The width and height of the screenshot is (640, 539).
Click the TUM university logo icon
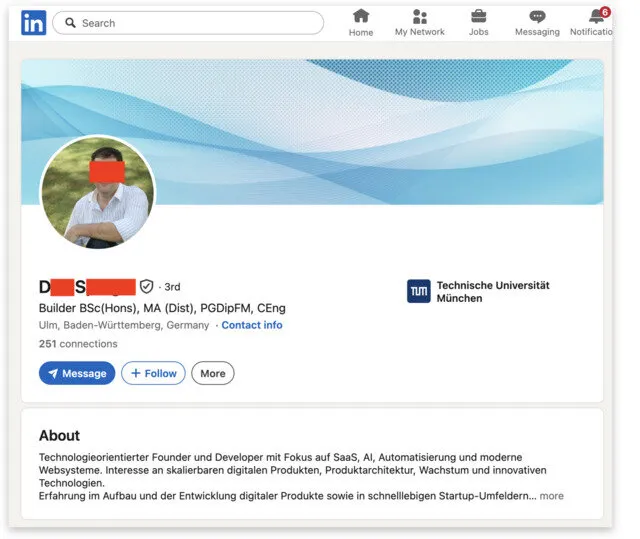pyautogui.click(x=418, y=291)
